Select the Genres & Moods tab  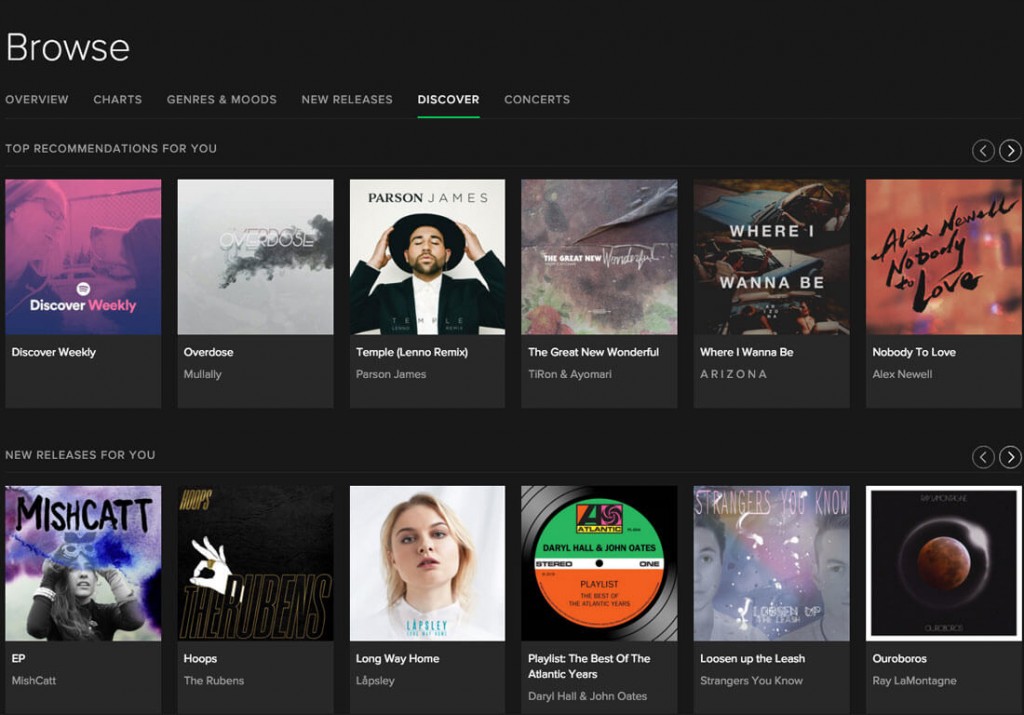tap(221, 99)
